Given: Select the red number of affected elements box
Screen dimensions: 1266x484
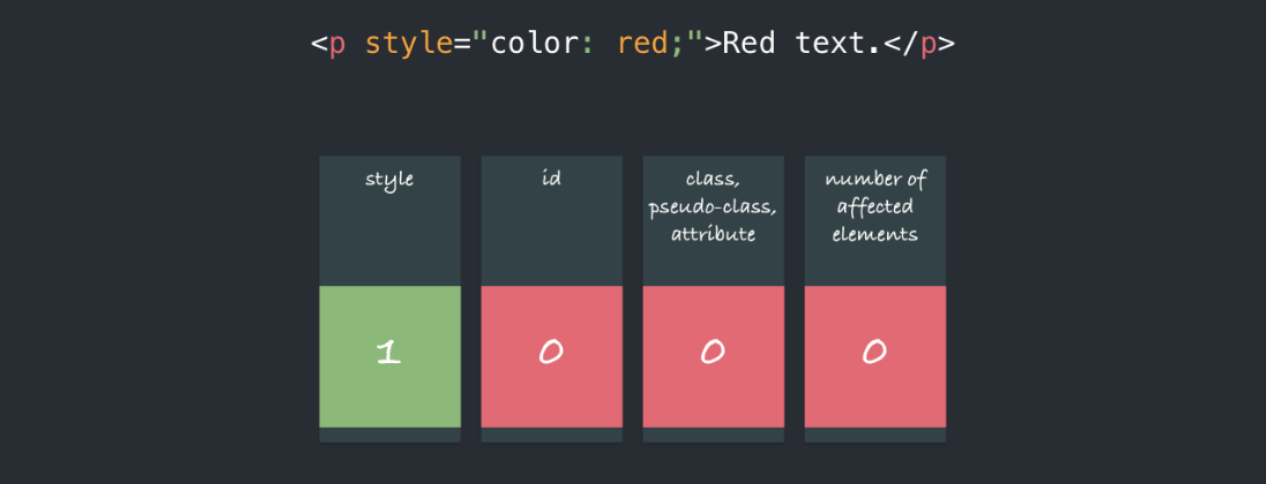Looking at the screenshot, I should [x=875, y=357].
